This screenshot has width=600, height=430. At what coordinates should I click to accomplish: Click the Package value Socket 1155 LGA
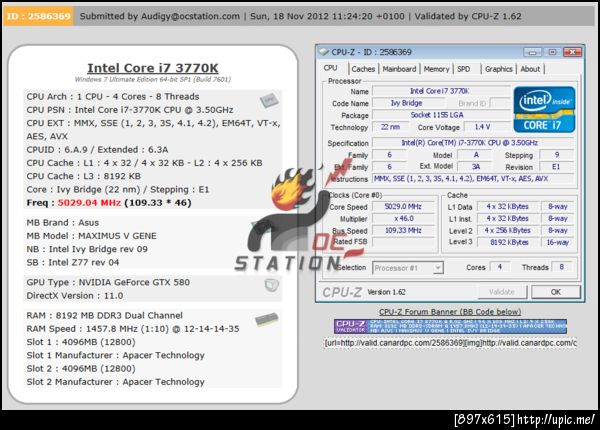[440, 115]
